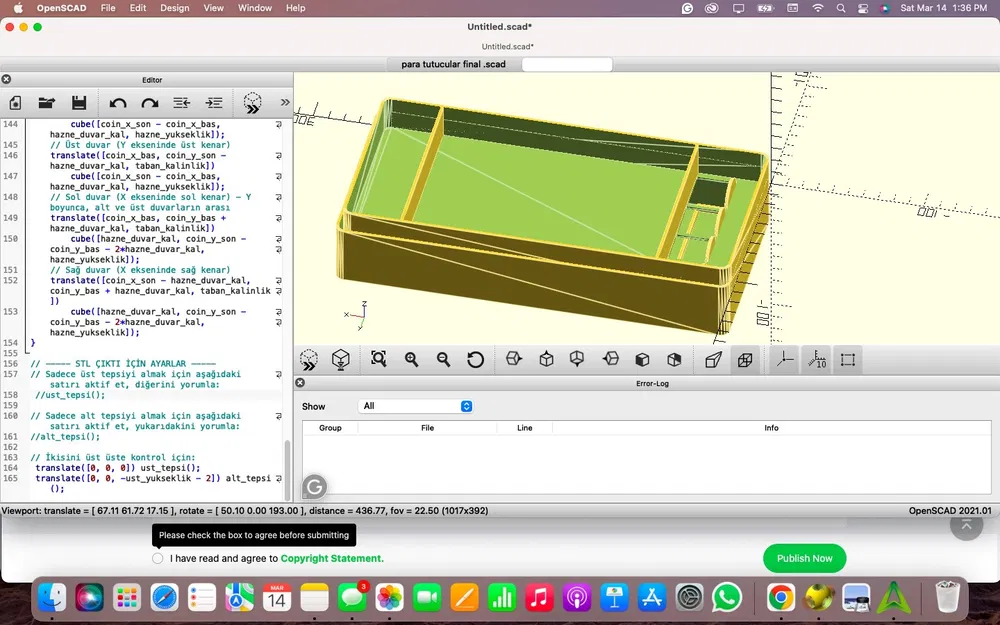This screenshot has width=1000, height=625.
Task: Click the Zoom In magnifier in viewport toolbar
Action: (x=411, y=359)
